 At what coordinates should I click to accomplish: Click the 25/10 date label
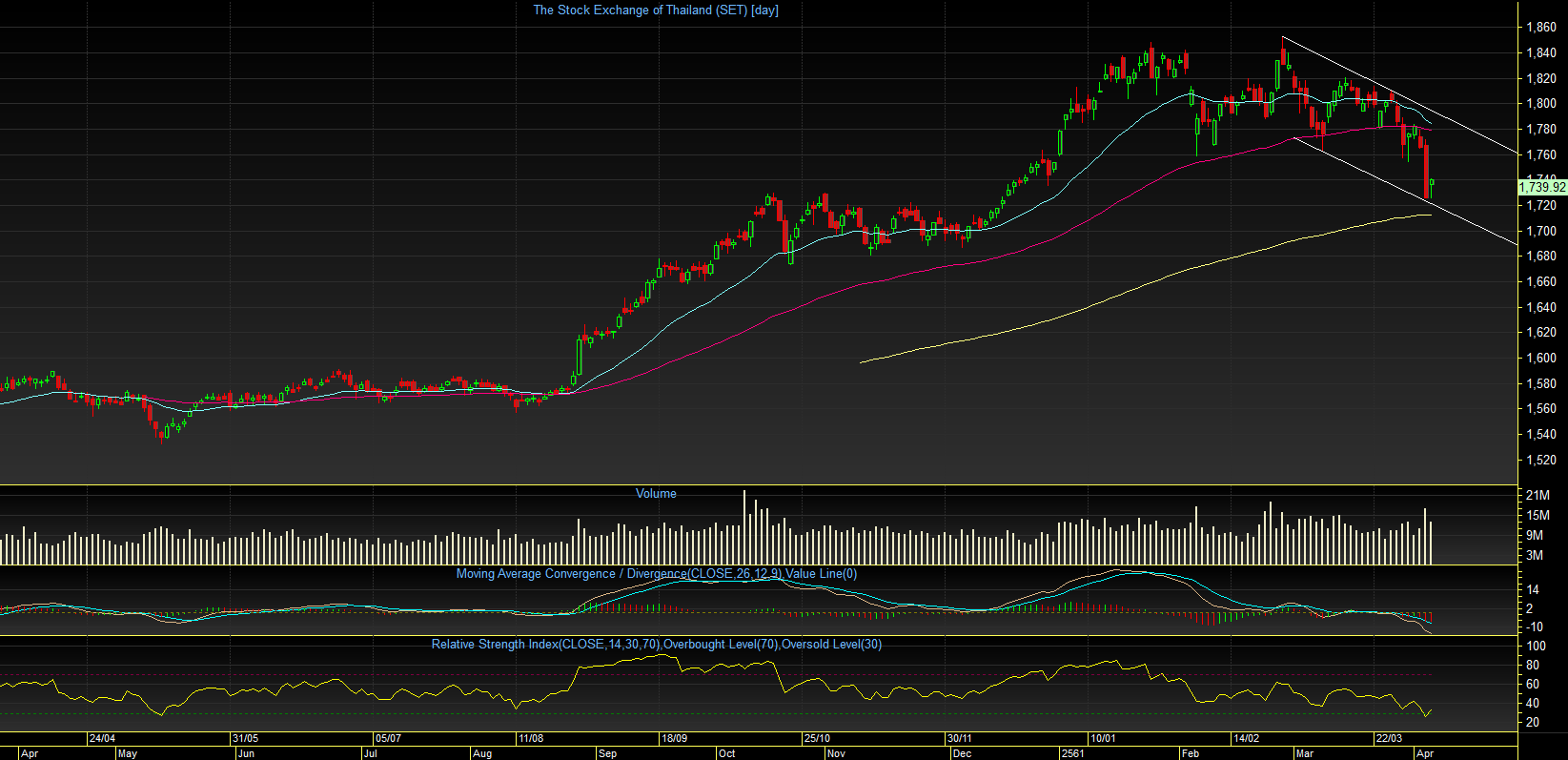pos(817,739)
